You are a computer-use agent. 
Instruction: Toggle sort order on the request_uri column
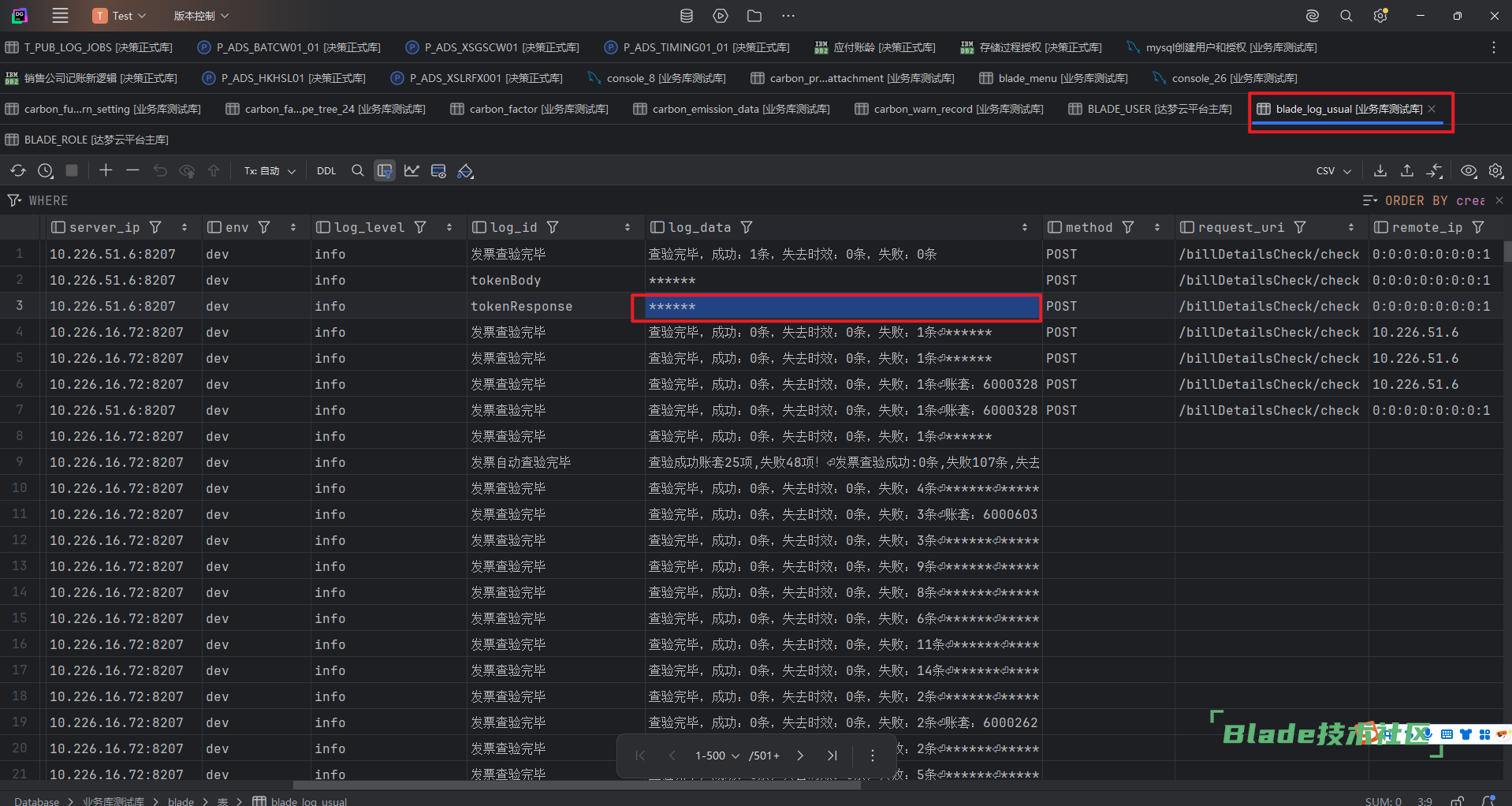coord(1351,227)
